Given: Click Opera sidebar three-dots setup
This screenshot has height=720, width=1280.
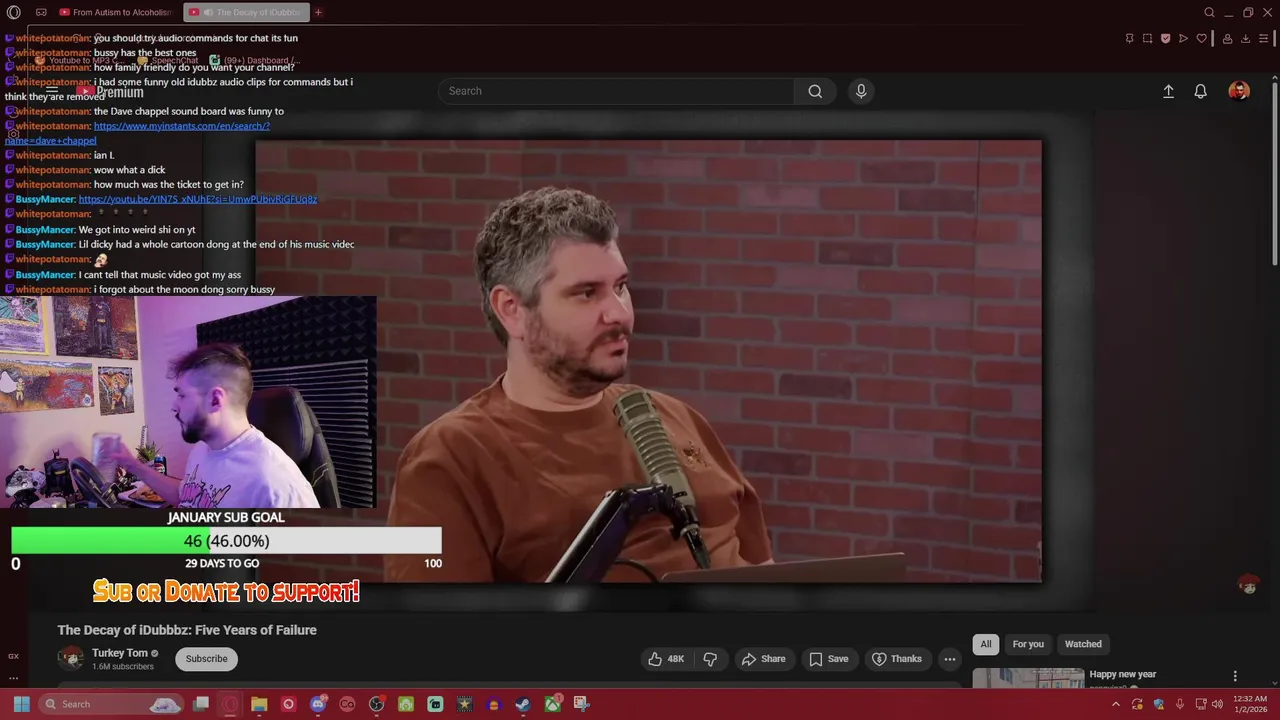Looking at the screenshot, I should coord(13,677).
